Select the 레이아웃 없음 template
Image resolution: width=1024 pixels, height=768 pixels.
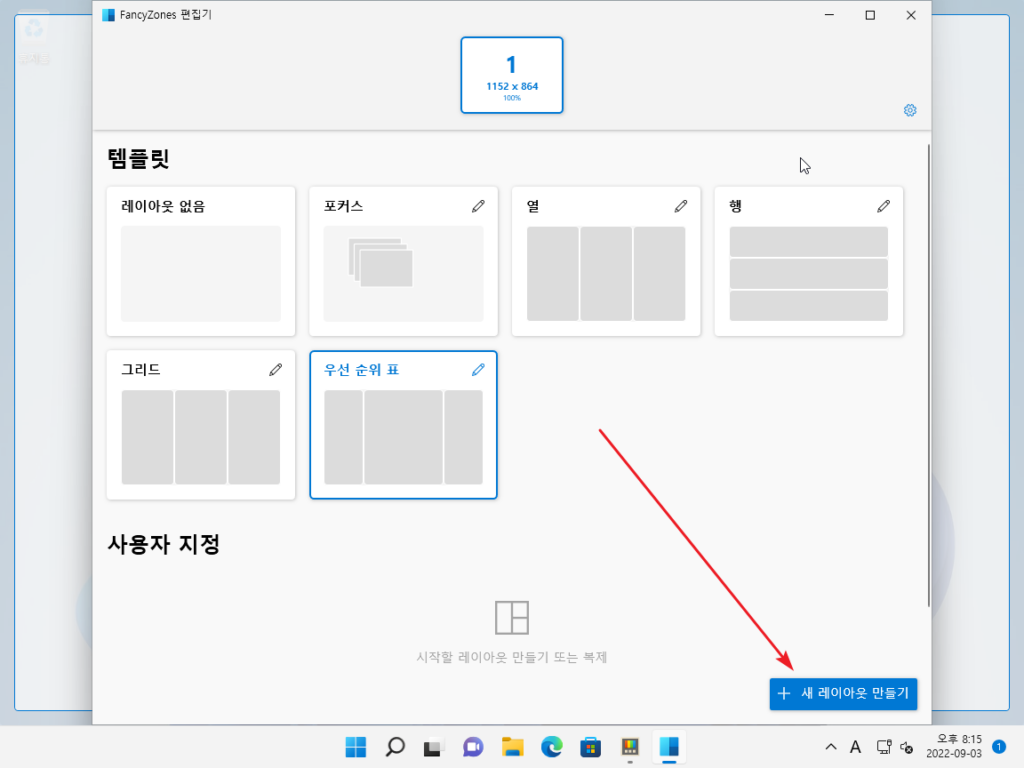200,260
